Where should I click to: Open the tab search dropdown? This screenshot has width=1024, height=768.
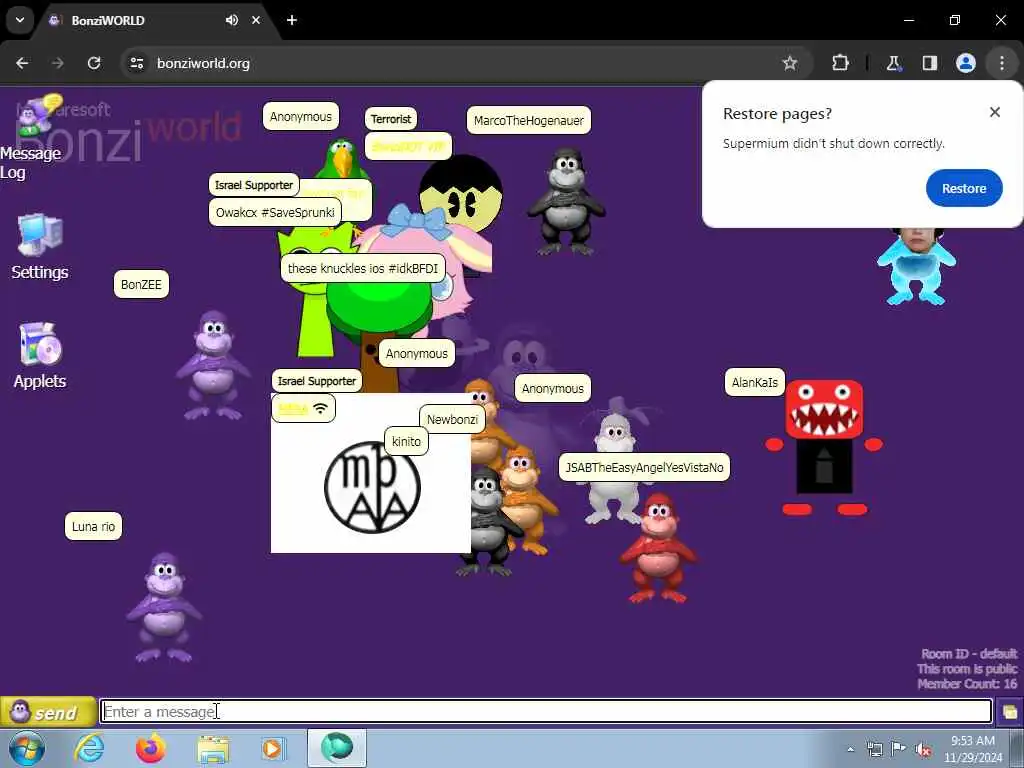click(20, 20)
